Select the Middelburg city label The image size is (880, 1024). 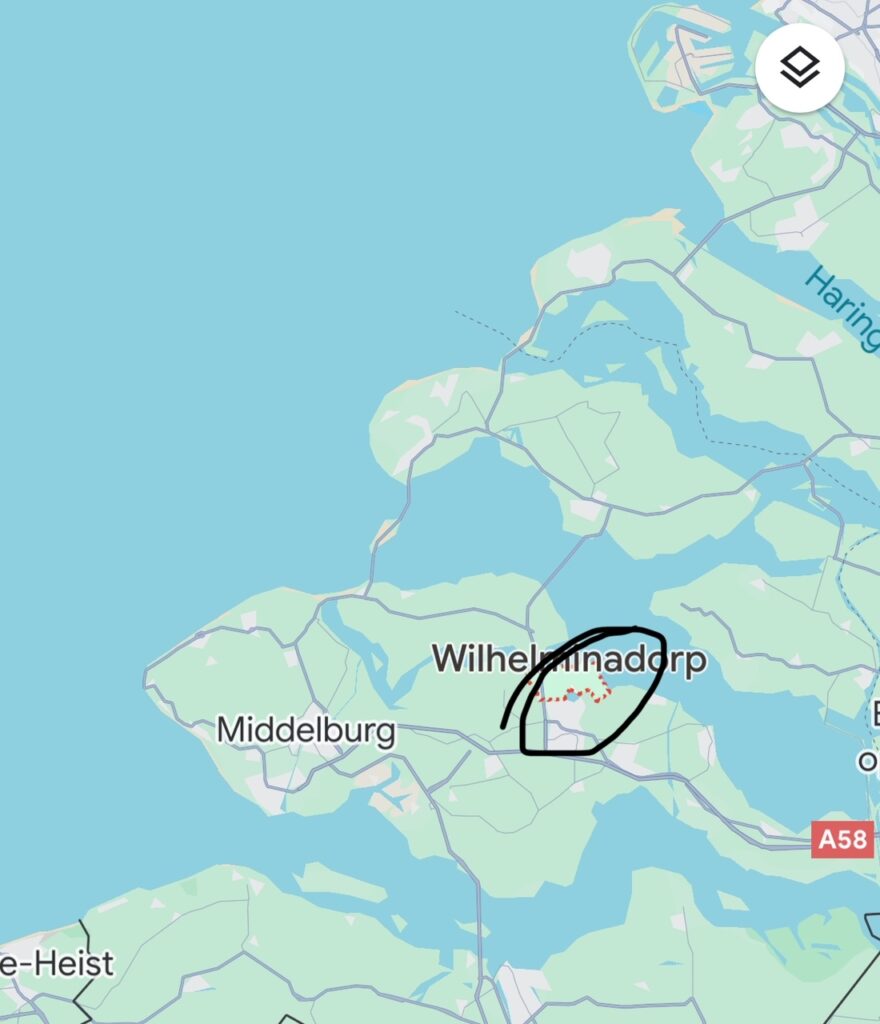[306, 730]
